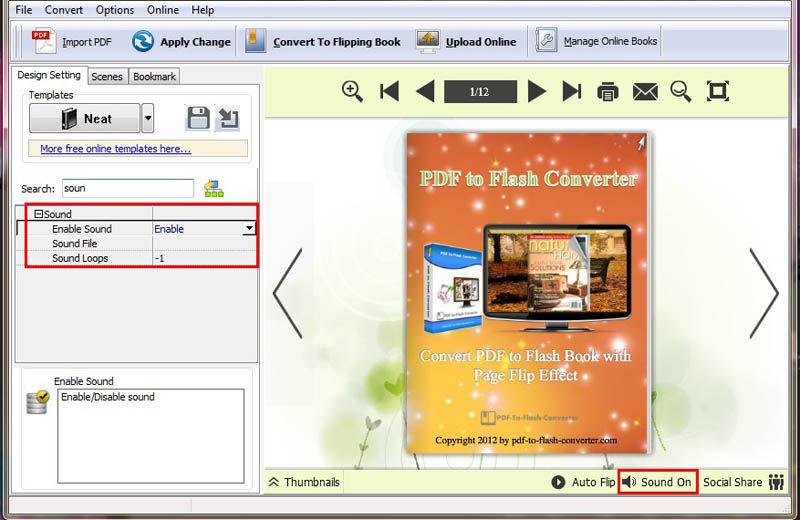Image resolution: width=800 pixels, height=520 pixels.
Task: Click the Search input field
Action: point(127,188)
